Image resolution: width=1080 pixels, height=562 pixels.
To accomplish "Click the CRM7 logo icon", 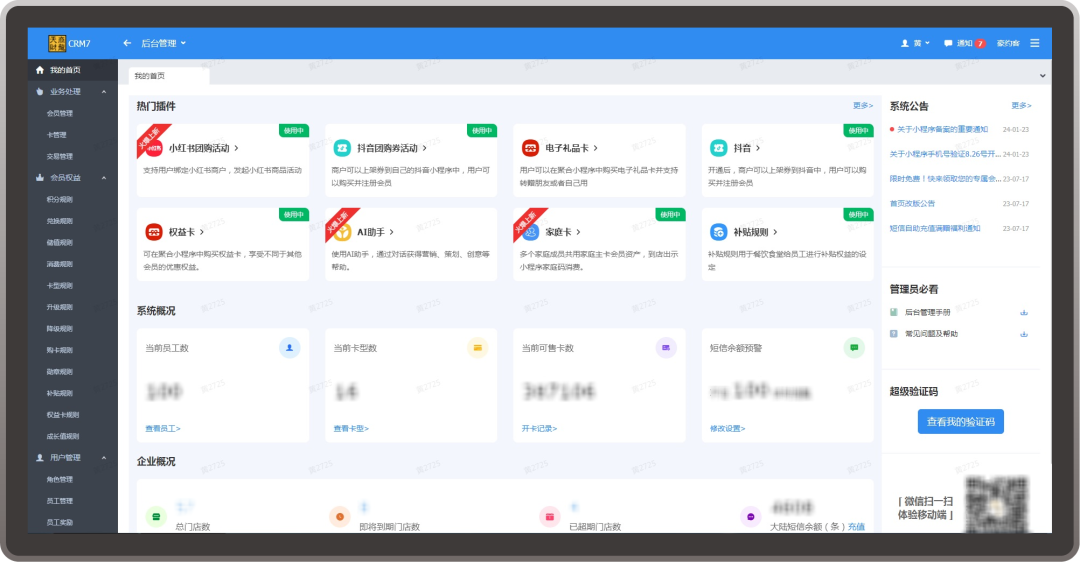I will (56, 43).
